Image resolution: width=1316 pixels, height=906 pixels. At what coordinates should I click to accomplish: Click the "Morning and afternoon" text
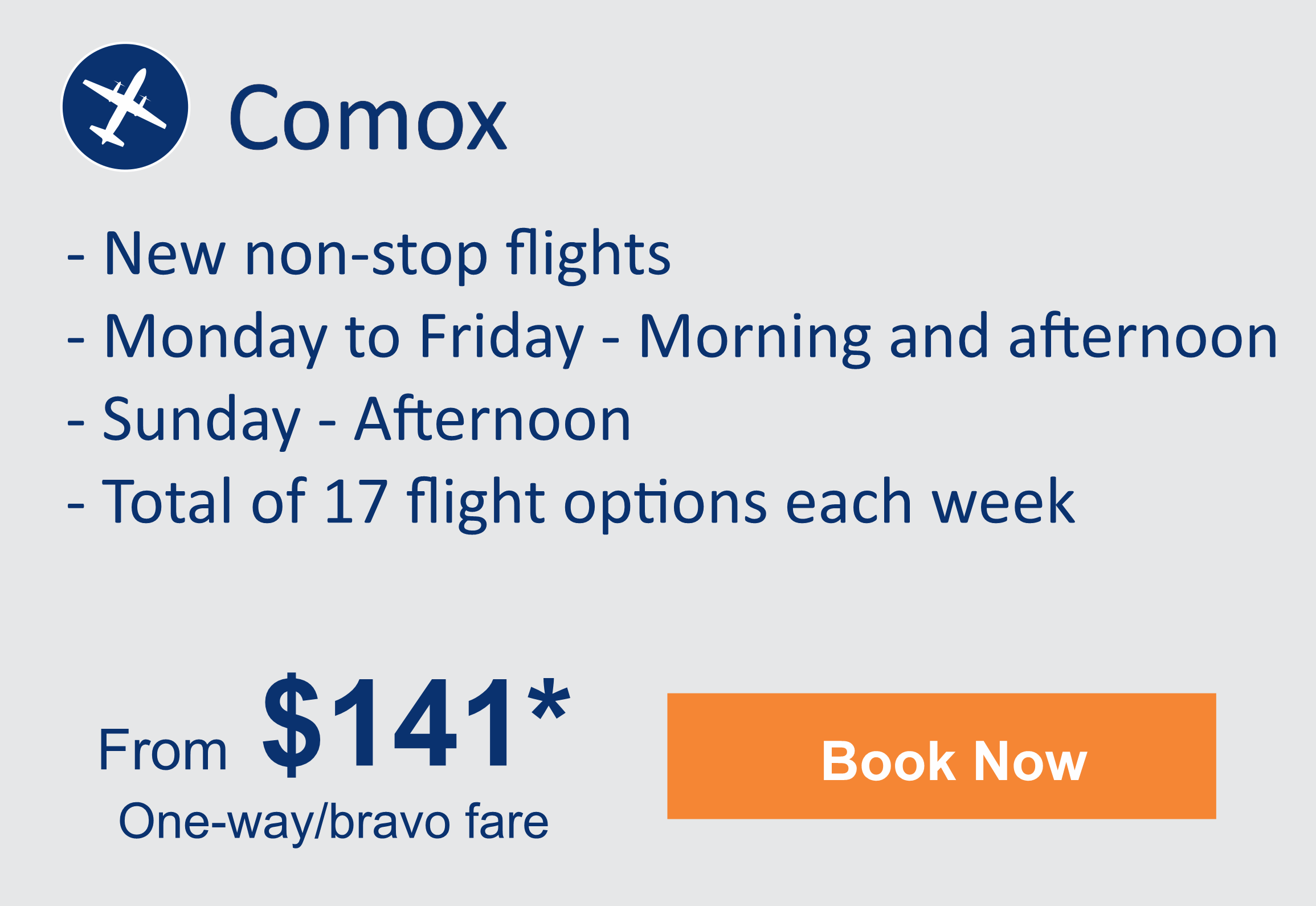point(958,337)
